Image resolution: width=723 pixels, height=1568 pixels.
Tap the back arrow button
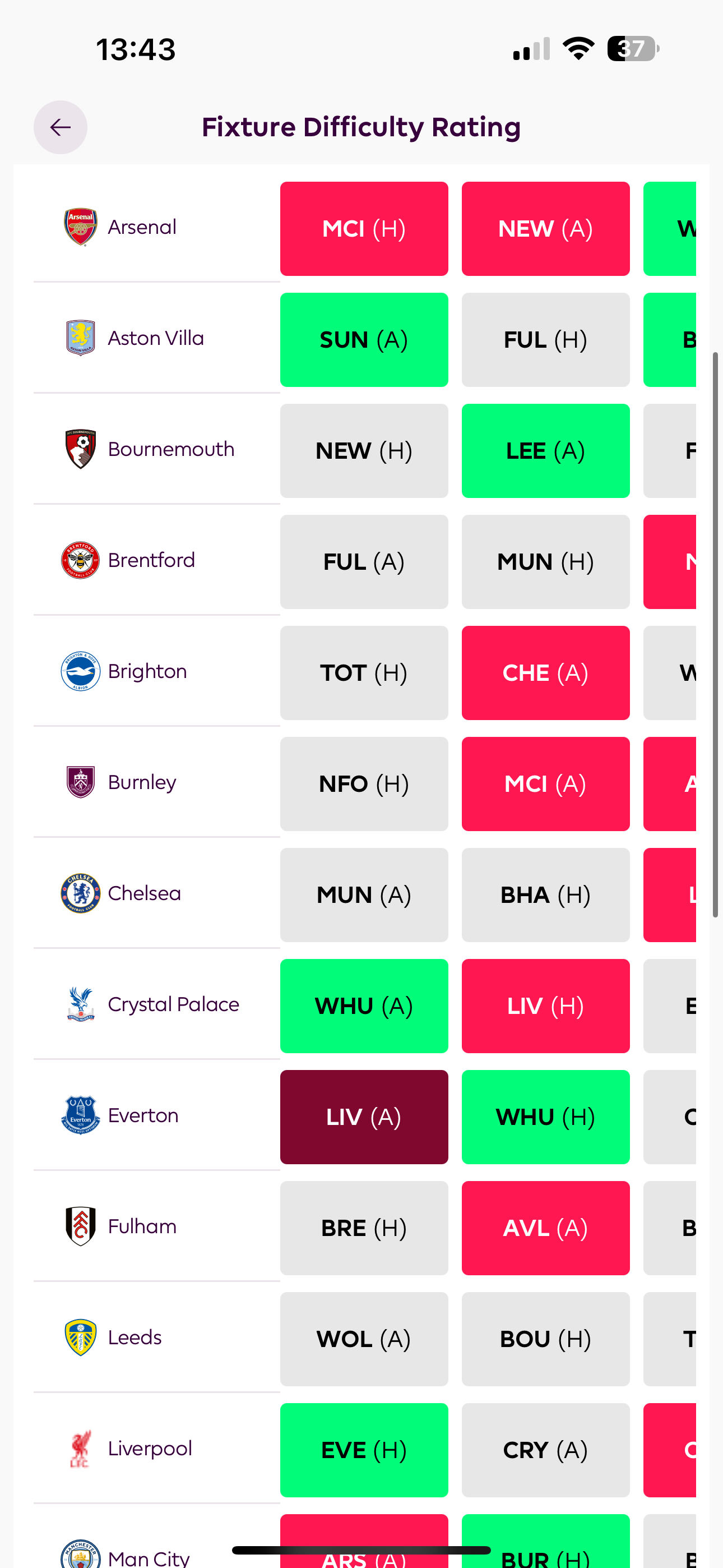tap(61, 127)
